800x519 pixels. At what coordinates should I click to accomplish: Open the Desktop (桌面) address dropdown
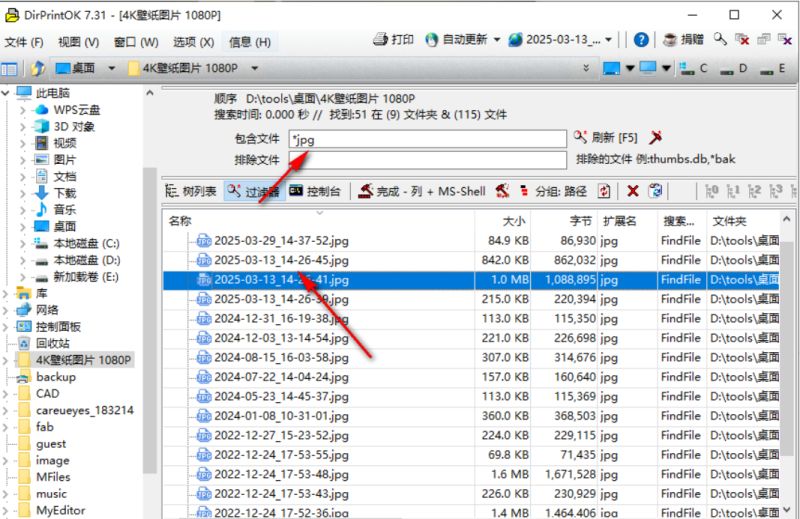pos(111,68)
